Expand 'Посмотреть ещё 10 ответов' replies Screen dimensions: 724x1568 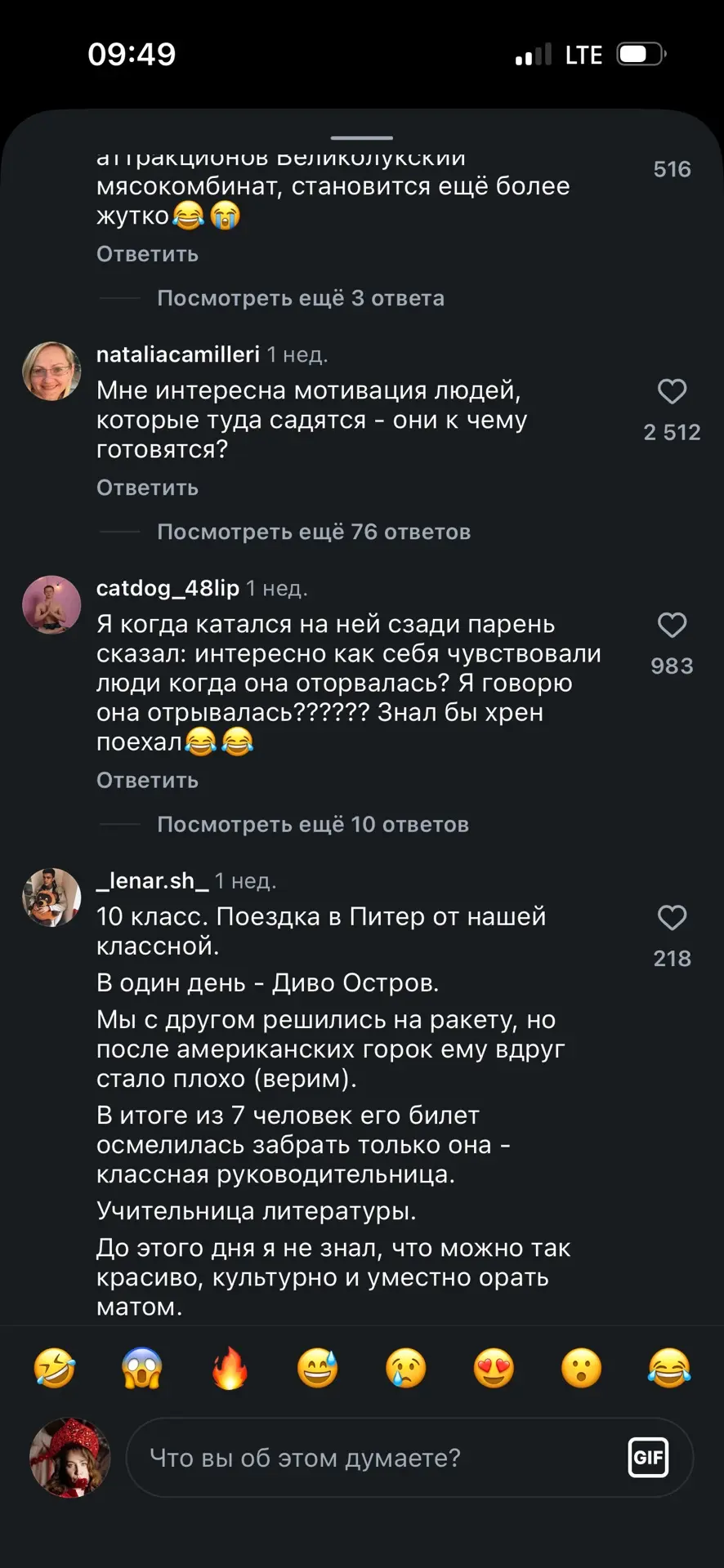point(313,824)
